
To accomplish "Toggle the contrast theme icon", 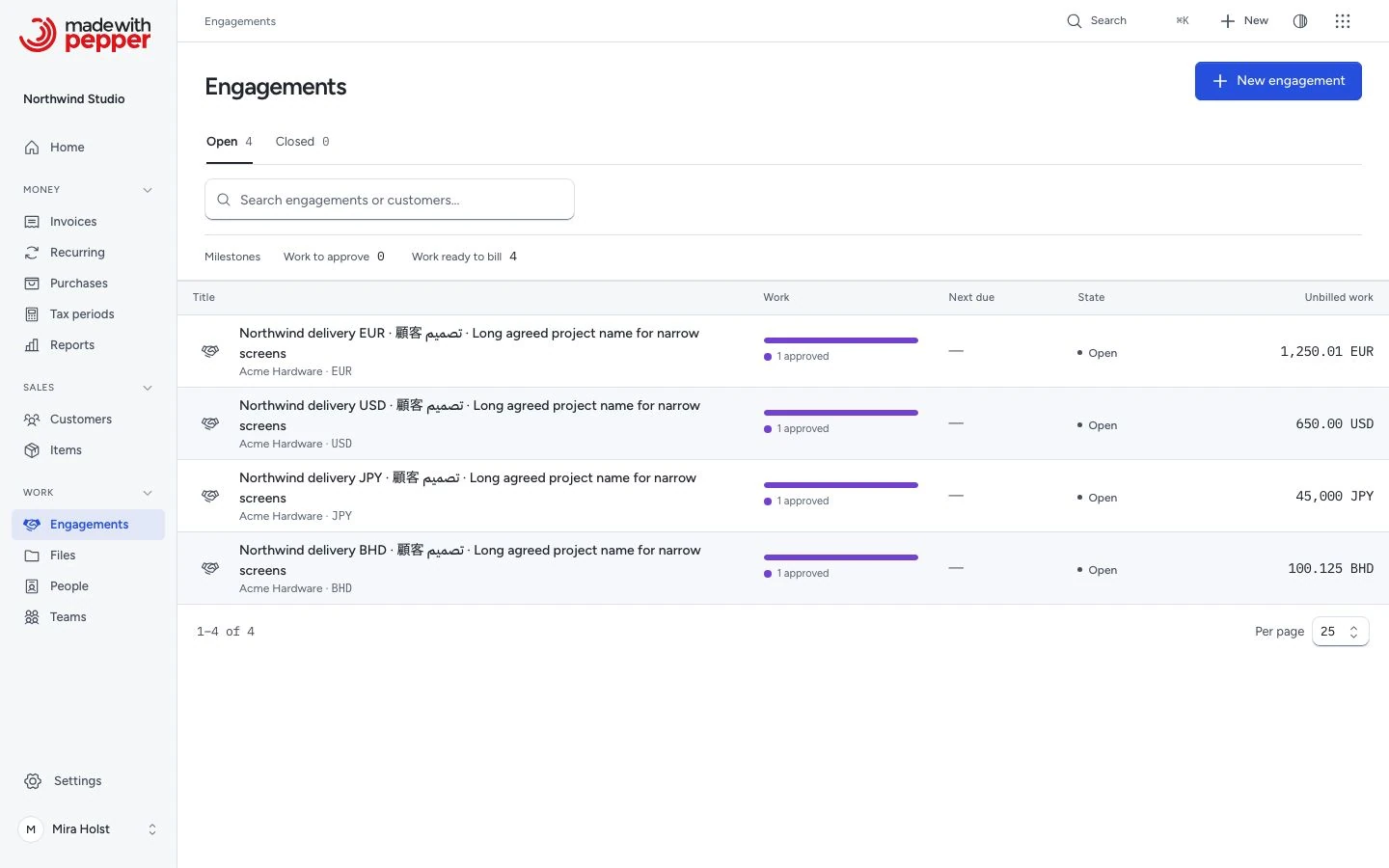I will click(1300, 21).
